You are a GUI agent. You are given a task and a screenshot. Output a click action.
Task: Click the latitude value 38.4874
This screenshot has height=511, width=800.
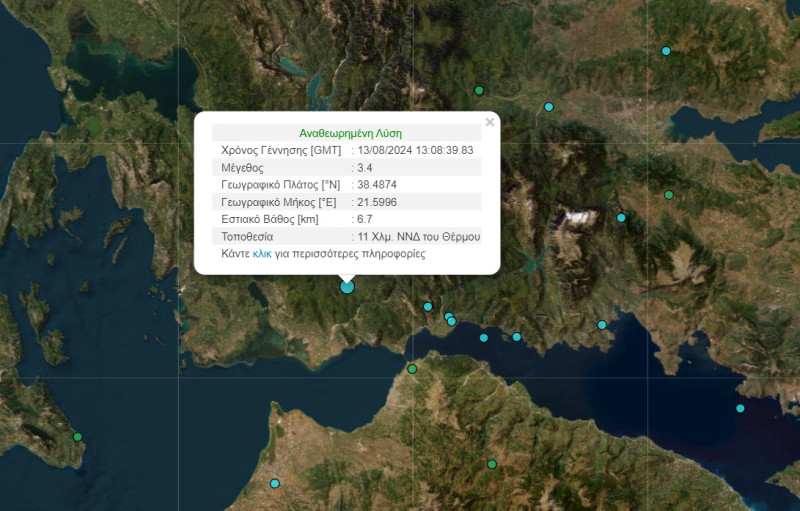pos(377,185)
